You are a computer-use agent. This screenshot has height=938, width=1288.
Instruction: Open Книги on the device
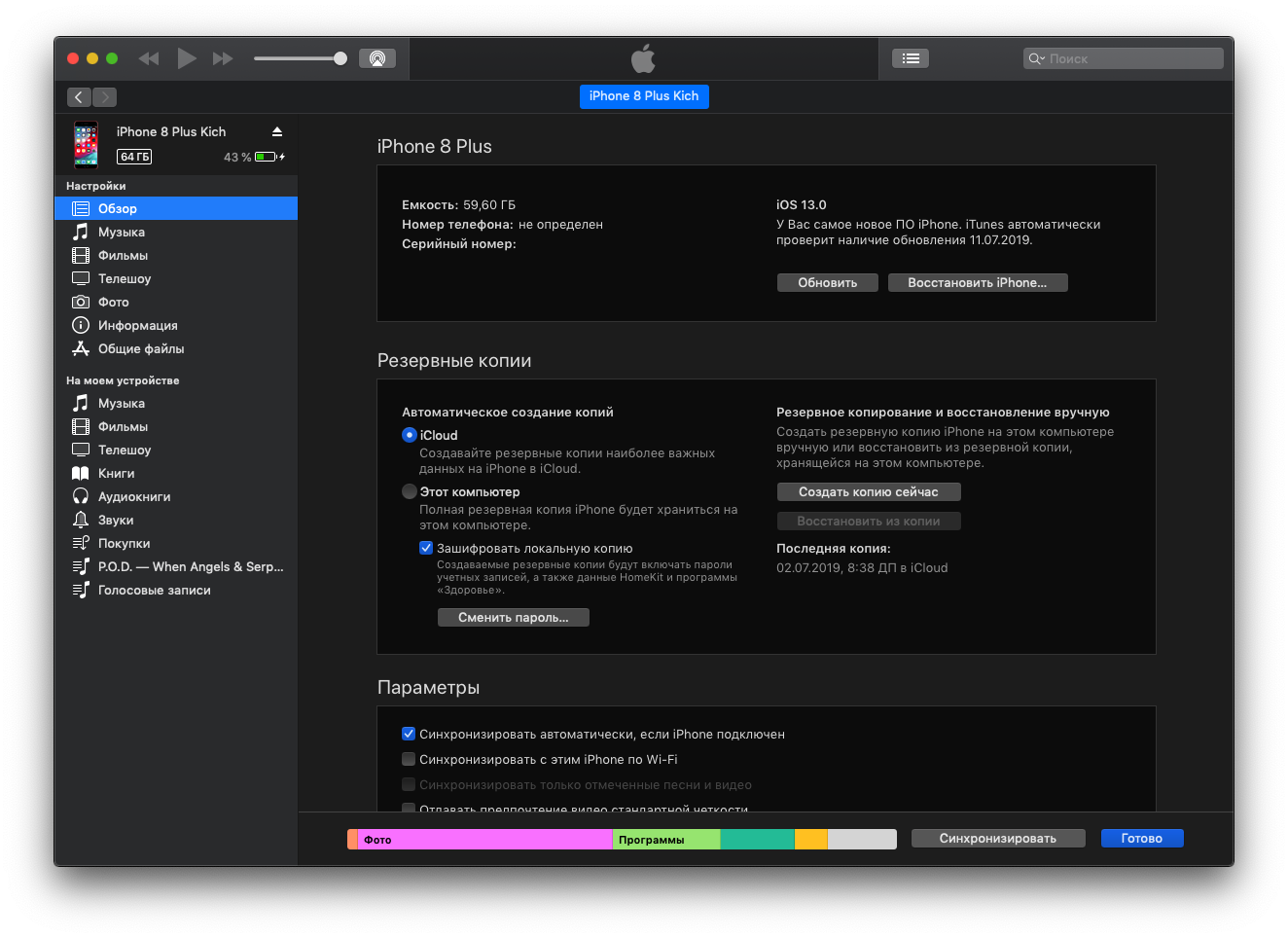[176, 473]
